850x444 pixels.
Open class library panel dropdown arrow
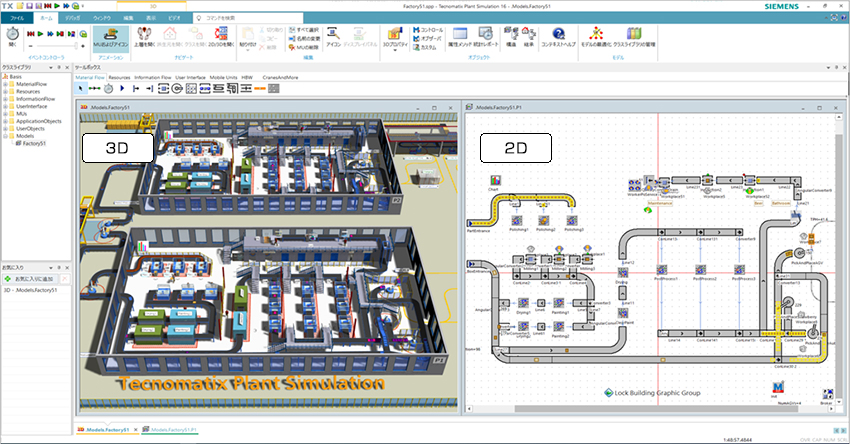pos(51,68)
